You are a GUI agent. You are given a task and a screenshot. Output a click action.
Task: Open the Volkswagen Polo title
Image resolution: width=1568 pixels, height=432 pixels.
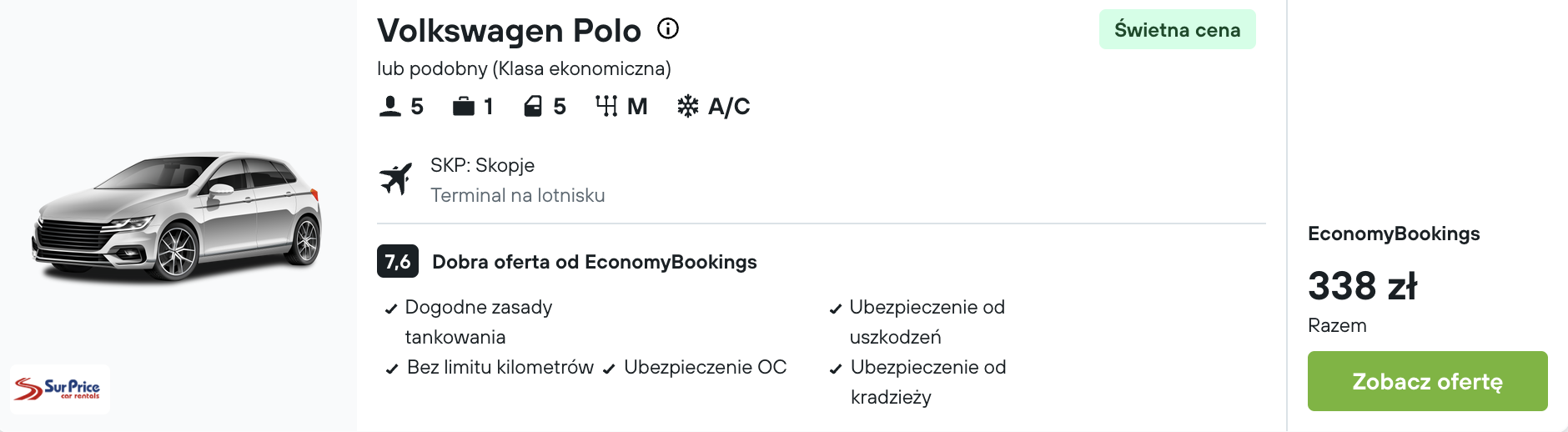(x=509, y=31)
